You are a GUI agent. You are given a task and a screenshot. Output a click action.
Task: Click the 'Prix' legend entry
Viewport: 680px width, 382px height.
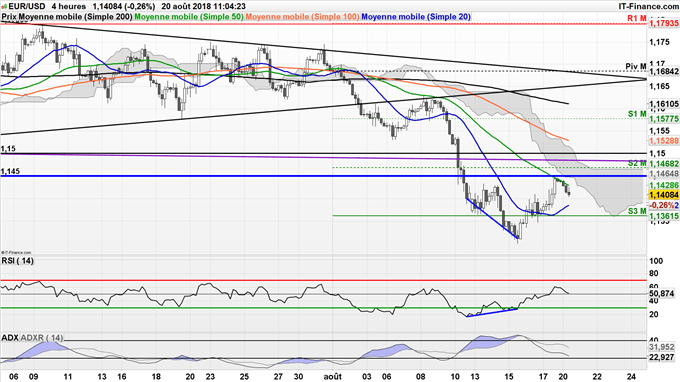(10, 17)
